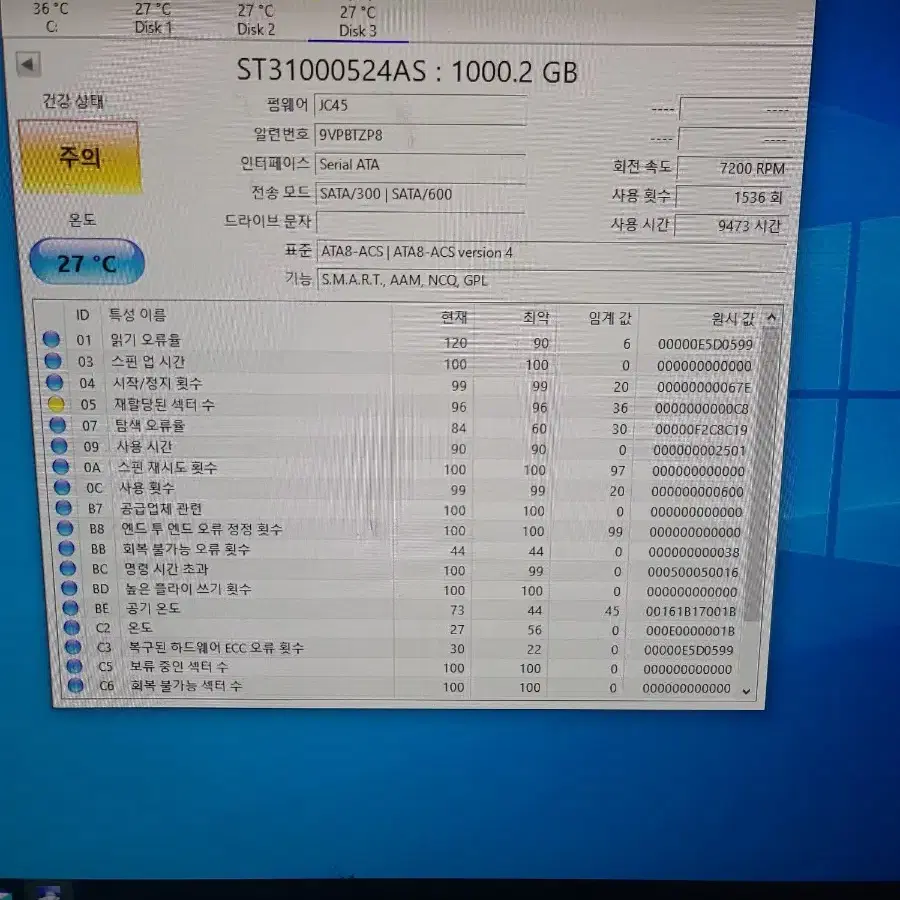Select the Disk 3 tab

[358, 21]
